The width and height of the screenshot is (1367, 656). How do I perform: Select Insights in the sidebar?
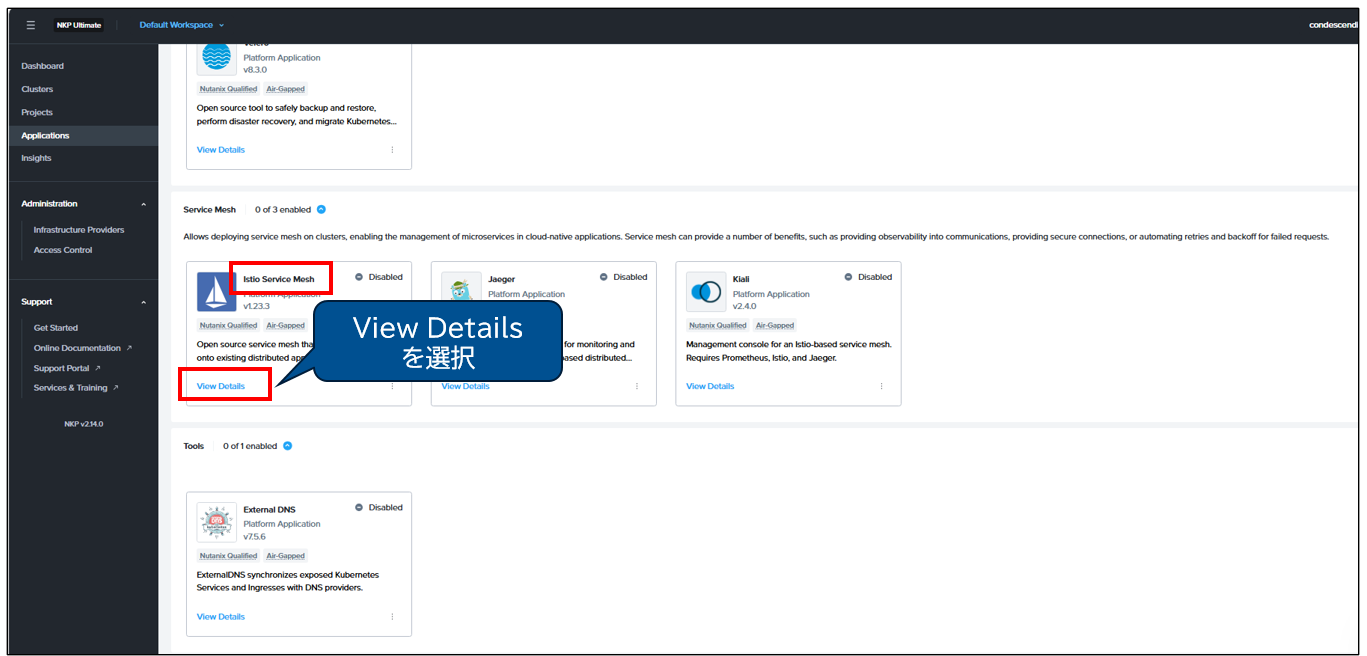point(36,158)
